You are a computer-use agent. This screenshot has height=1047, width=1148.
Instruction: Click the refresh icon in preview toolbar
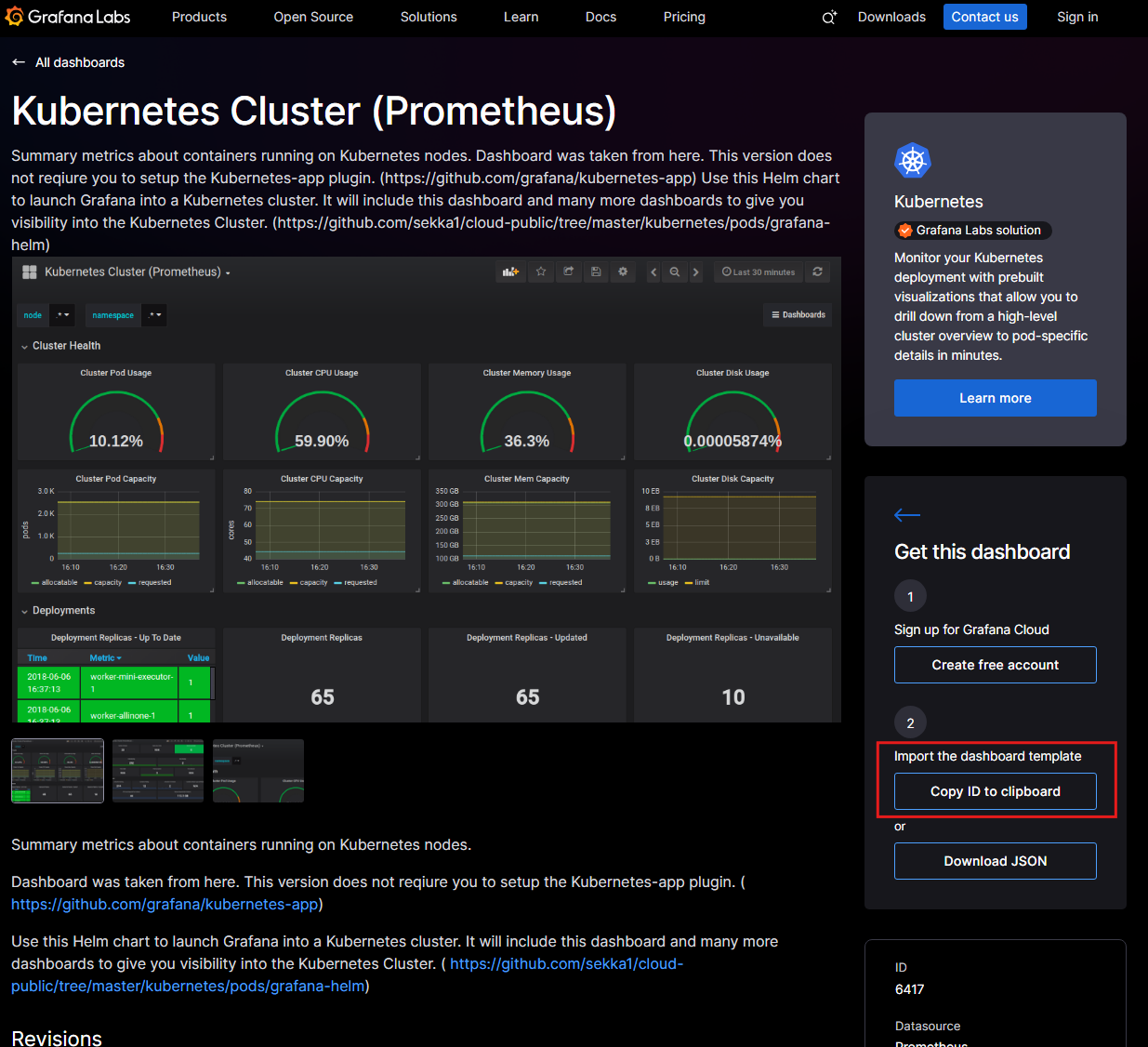pyautogui.click(x=817, y=272)
